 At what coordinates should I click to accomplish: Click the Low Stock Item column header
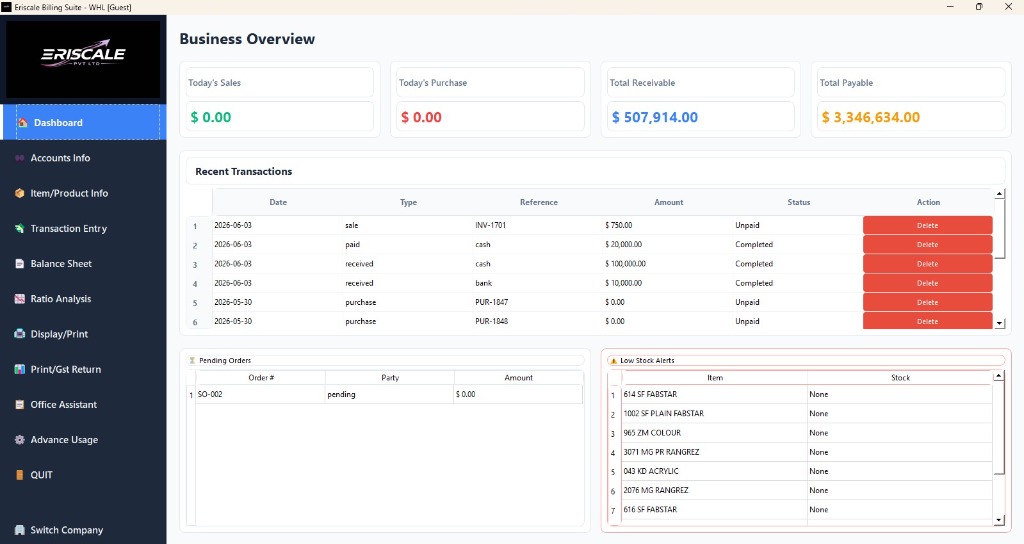click(715, 377)
